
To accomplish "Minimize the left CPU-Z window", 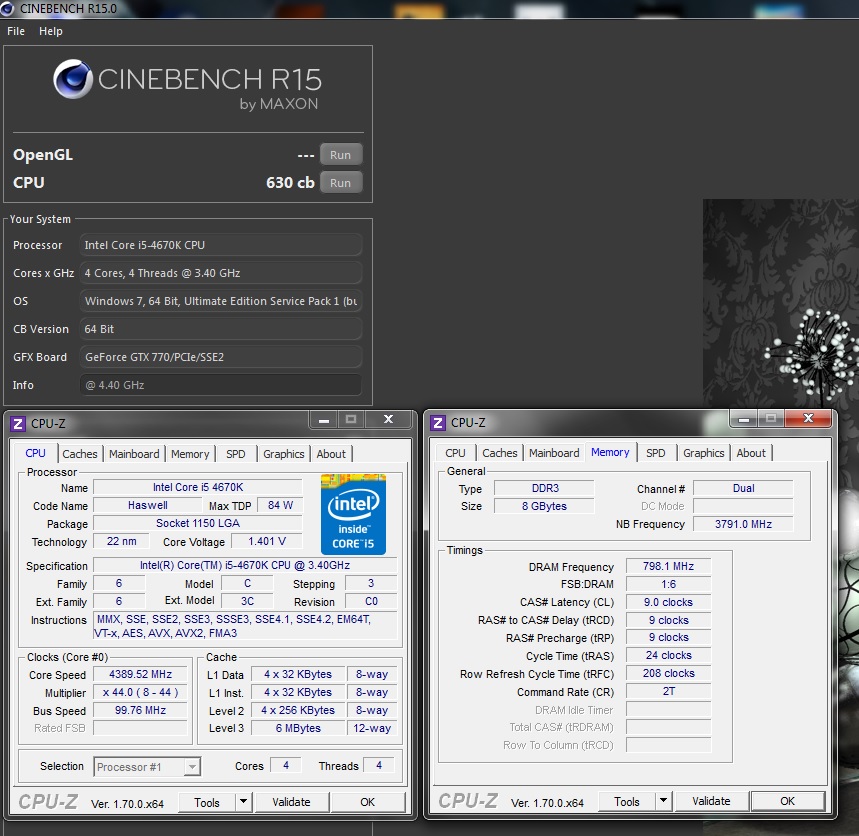I will click(324, 420).
